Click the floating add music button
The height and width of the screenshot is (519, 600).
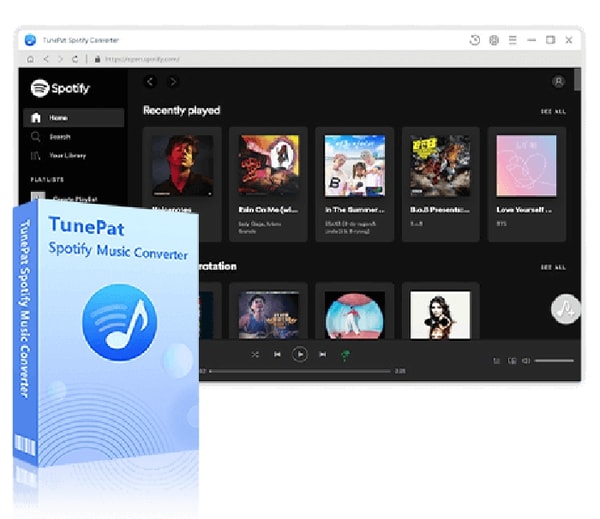(565, 309)
